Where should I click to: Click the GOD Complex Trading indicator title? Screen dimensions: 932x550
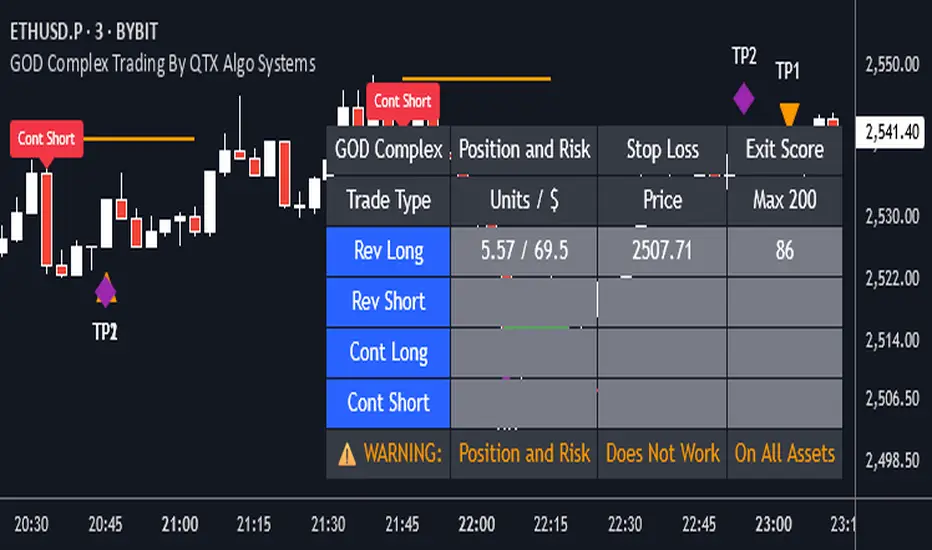click(x=162, y=64)
